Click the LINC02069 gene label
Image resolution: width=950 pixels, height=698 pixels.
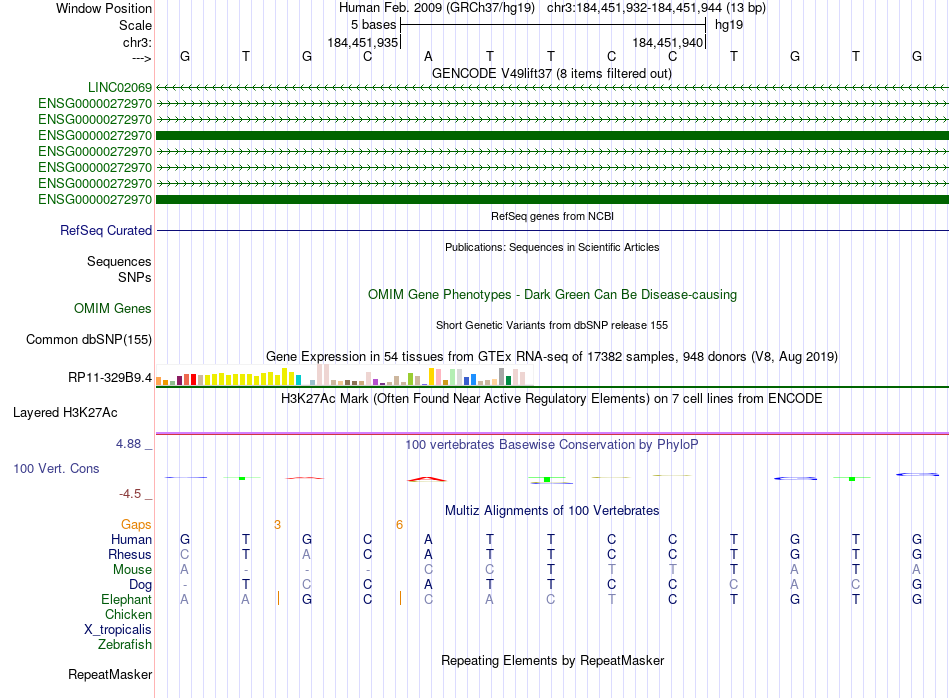(x=119, y=88)
